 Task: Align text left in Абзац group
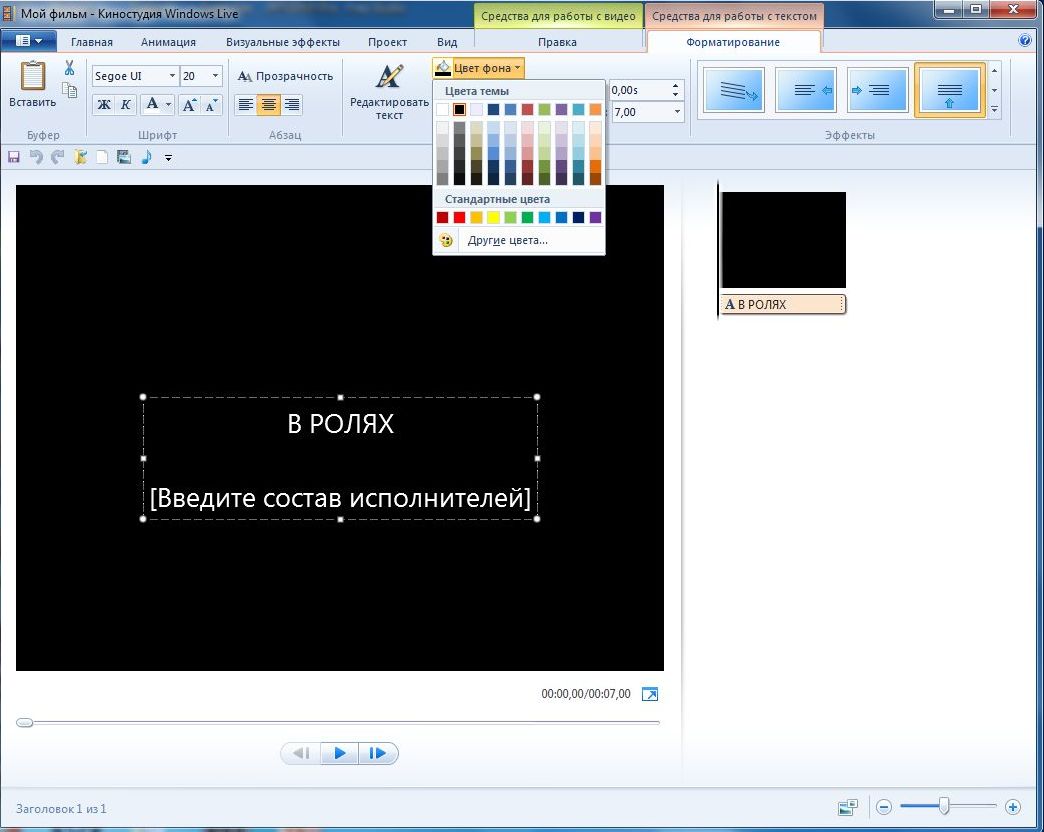click(246, 104)
